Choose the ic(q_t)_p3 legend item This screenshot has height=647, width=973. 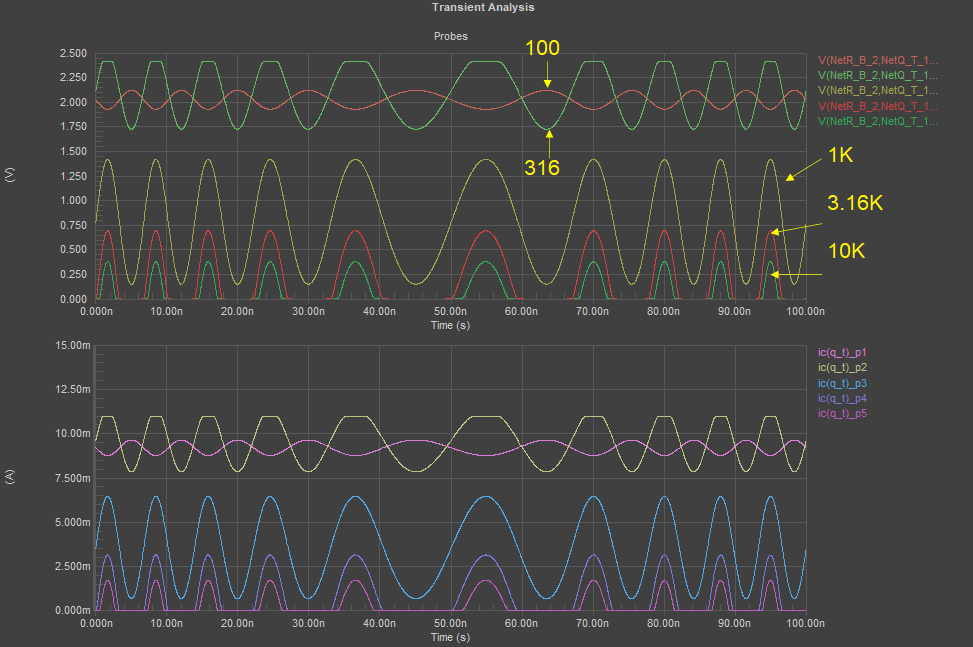[842, 383]
